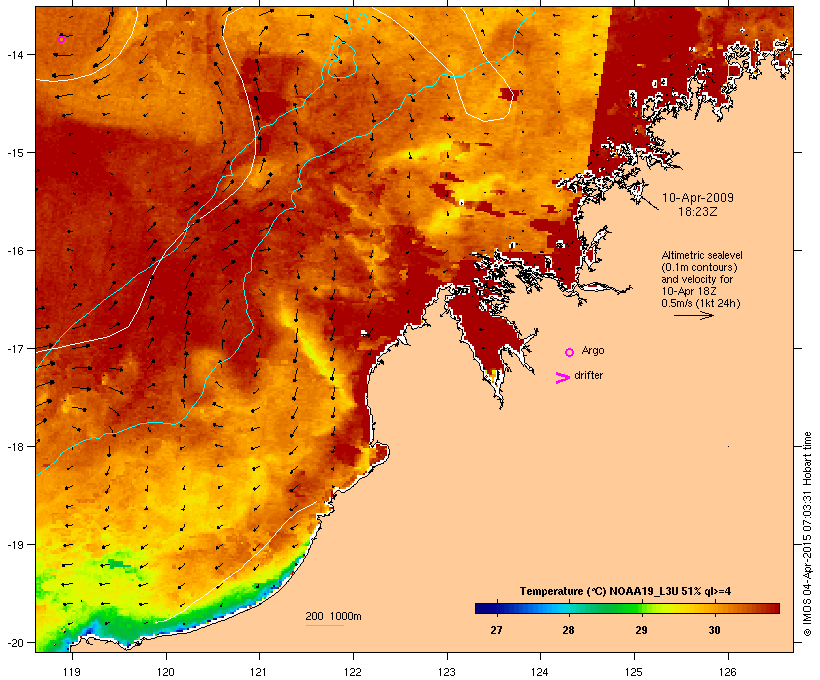Viewport: 820px width, 680px height.
Task: Click longitude axis label 122
Action: click(x=353, y=672)
